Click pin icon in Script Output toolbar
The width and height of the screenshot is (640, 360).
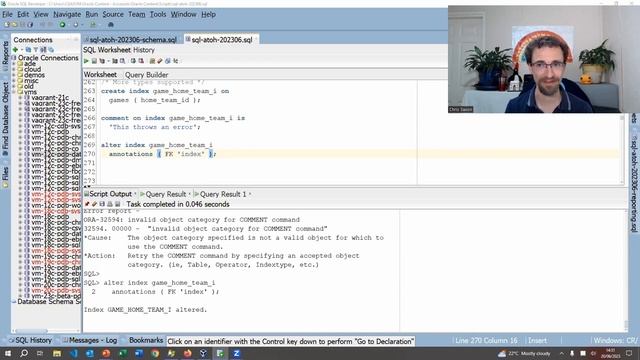87,204
